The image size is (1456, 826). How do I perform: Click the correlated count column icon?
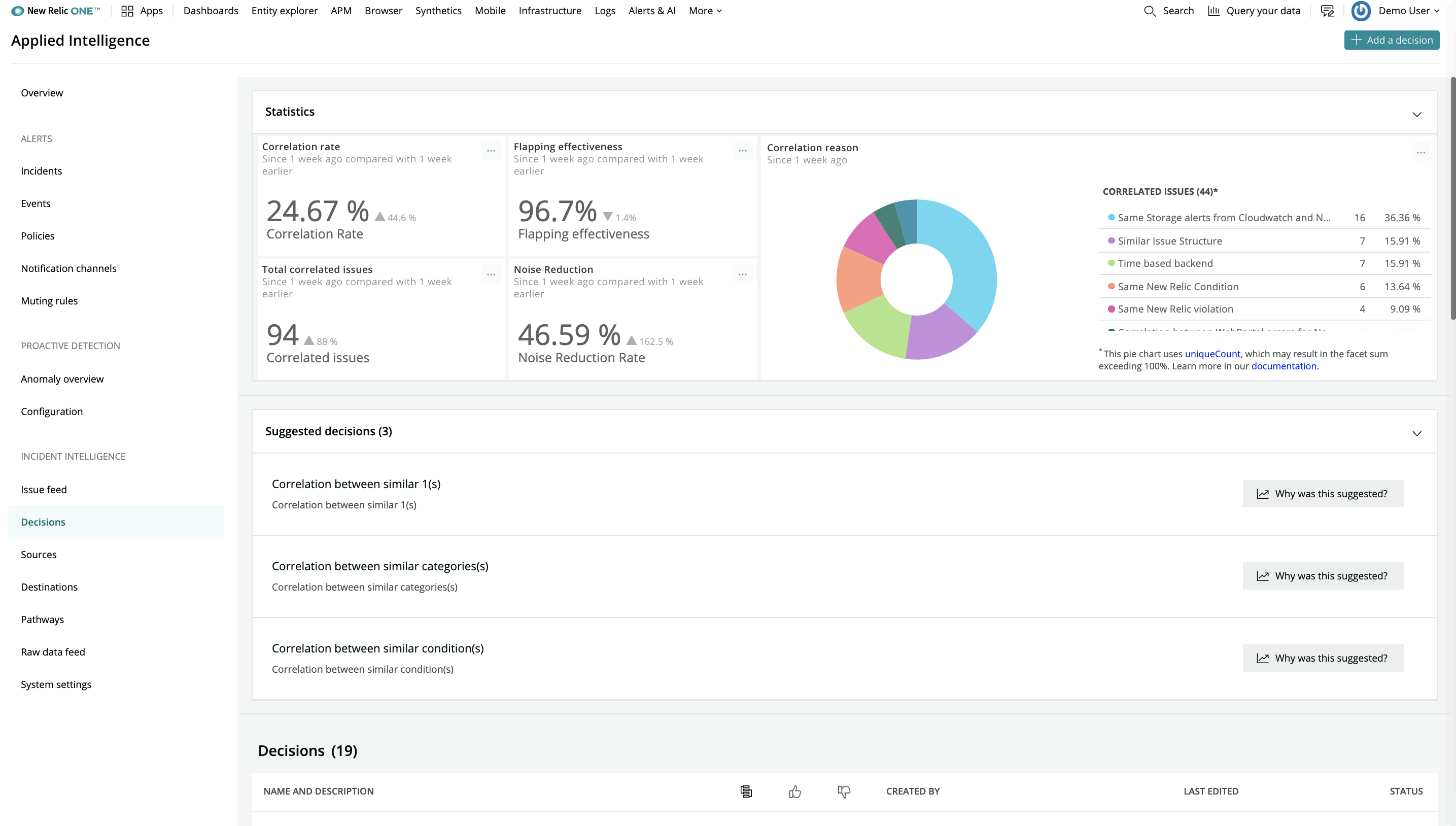point(746,791)
